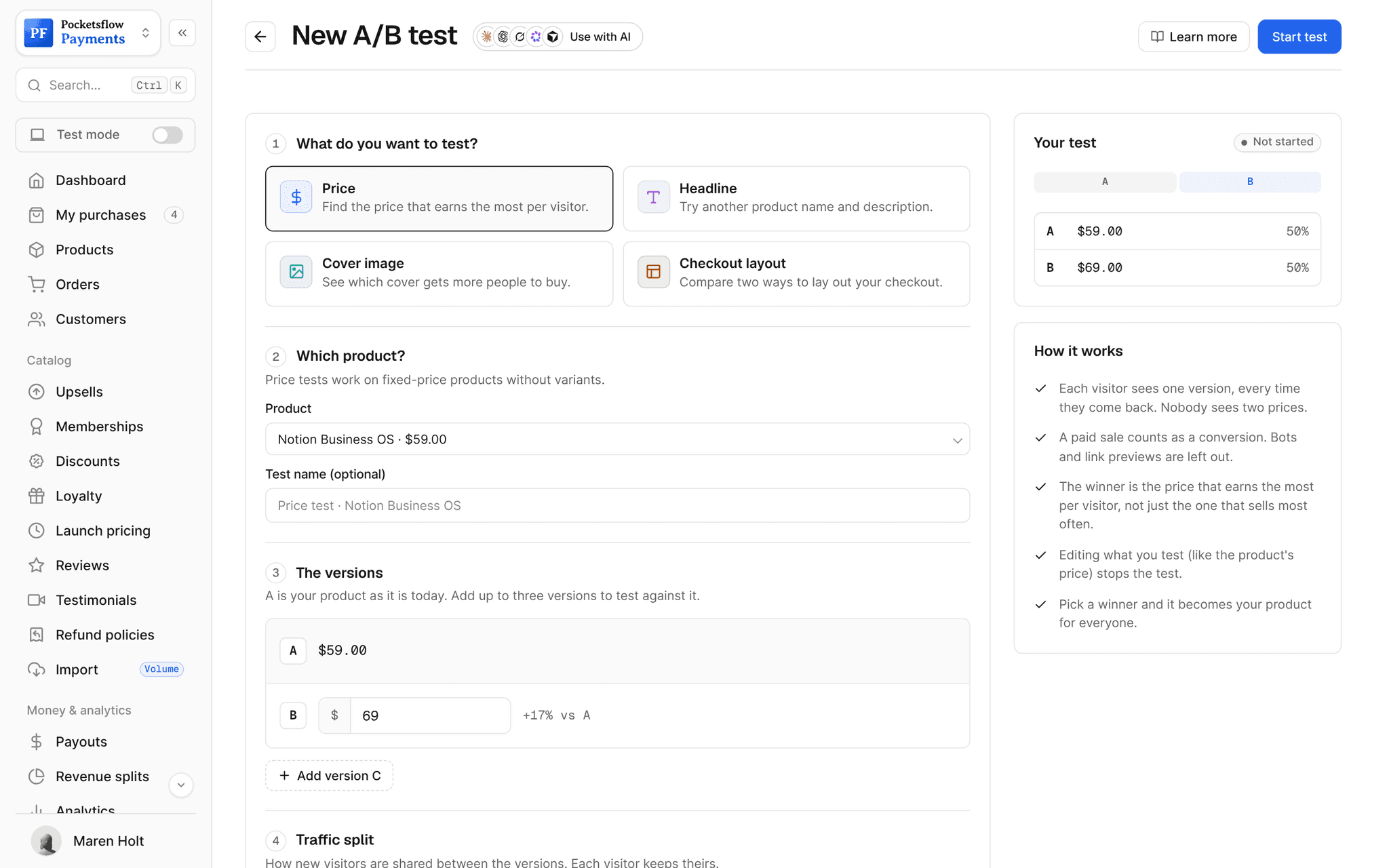Click the sidebar scroll-down chevron button
The image size is (1389, 868).
181,785
